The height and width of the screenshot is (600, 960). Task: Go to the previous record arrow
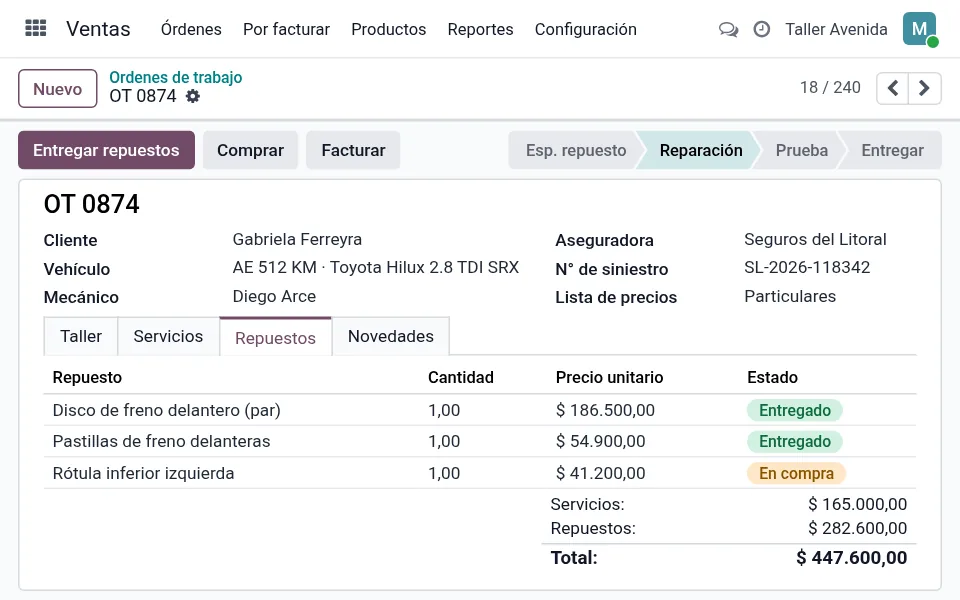tap(893, 88)
